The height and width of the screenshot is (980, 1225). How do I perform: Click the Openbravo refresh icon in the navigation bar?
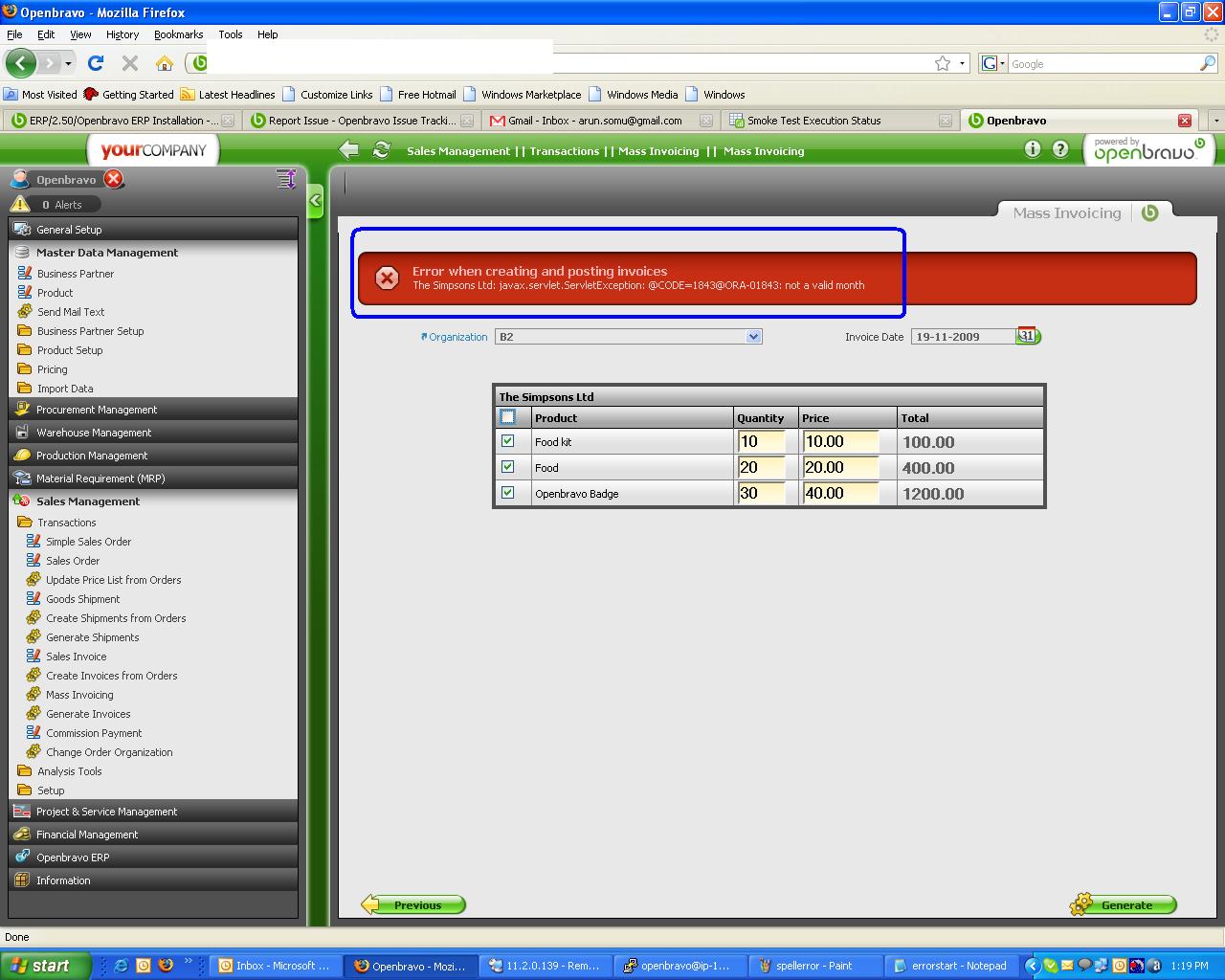pyautogui.click(x=382, y=150)
